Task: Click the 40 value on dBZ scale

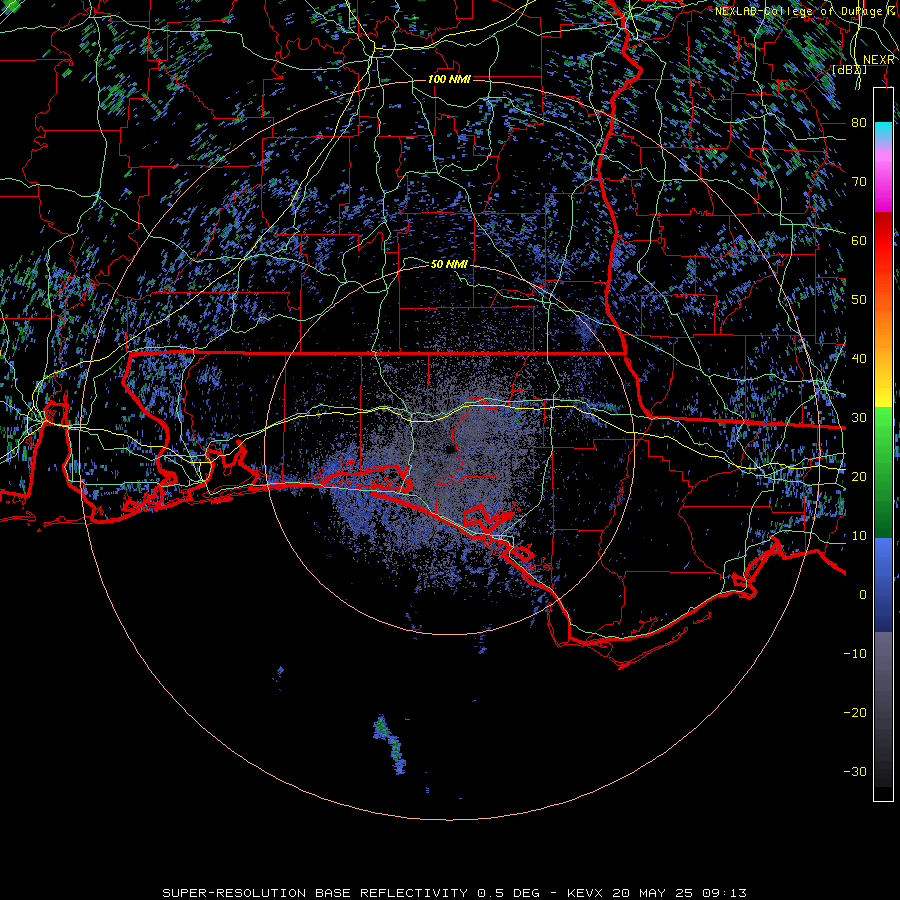Action: pyautogui.click(x=859, y=359)
